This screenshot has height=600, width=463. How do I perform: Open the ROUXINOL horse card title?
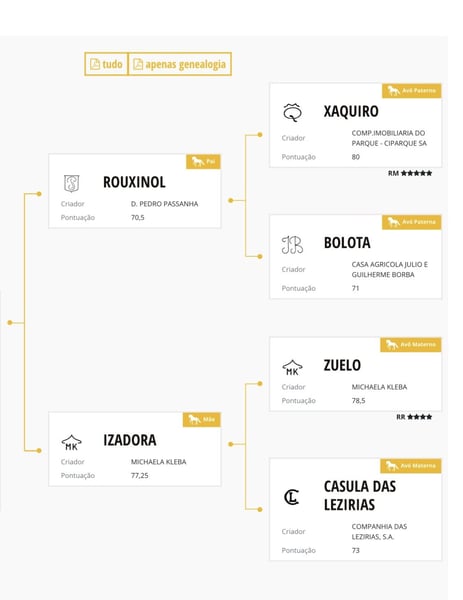pyautogui.click(x=134, y=182)
